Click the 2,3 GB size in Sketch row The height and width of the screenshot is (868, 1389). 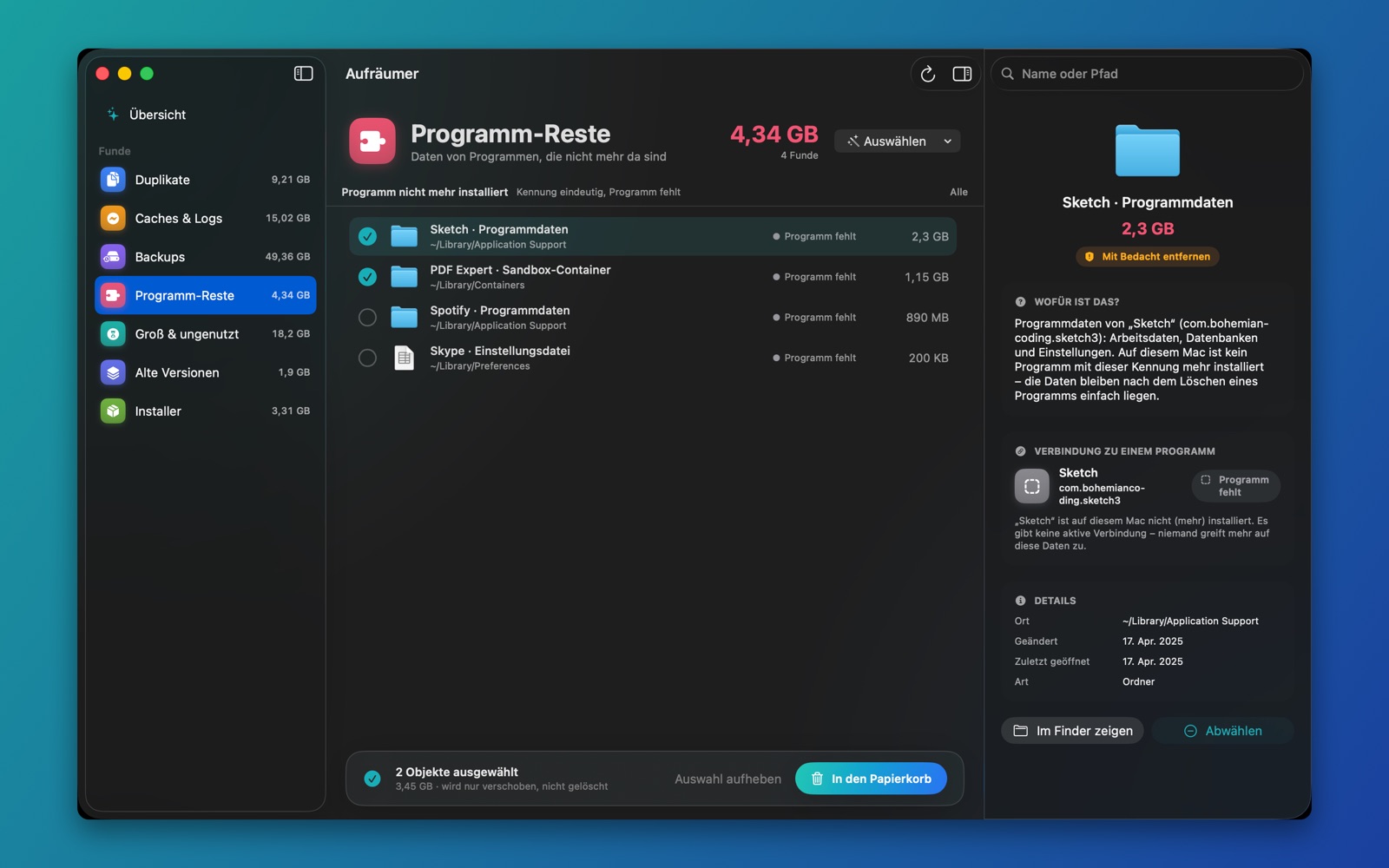click(x=930, y=236)
